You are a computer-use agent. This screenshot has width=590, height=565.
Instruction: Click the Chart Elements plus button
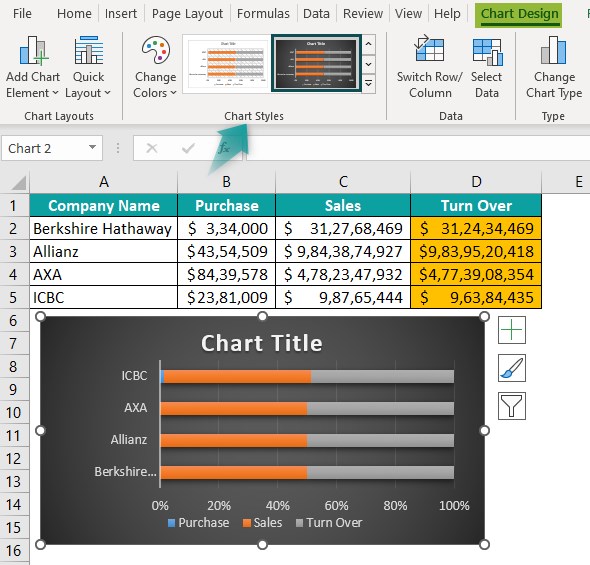click(x=512, y=330)
